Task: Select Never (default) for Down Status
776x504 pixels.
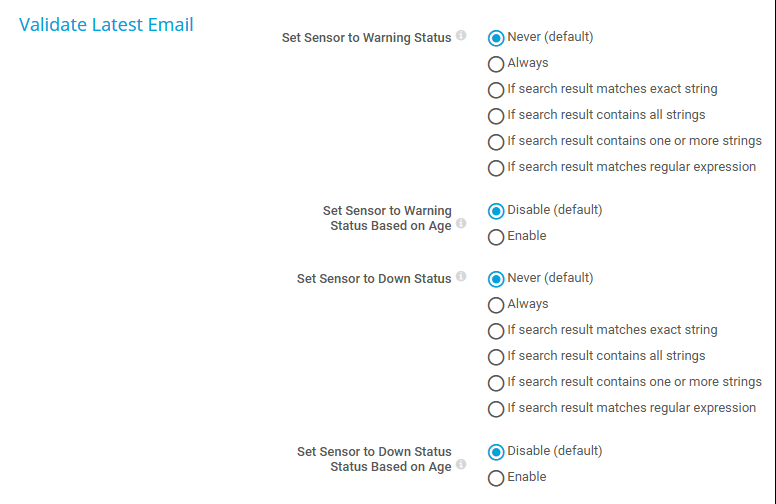Action: click(x=495, y=279)
